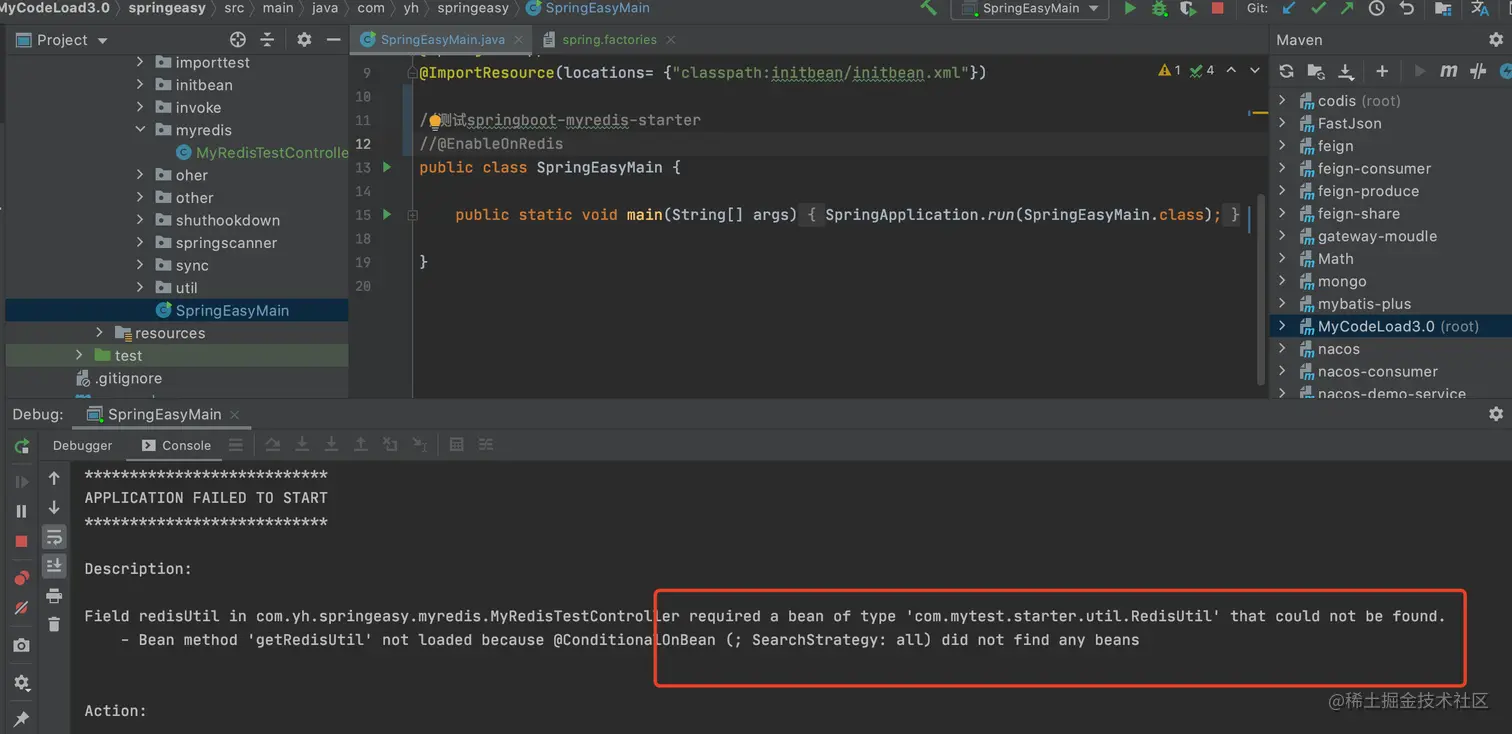Run with coverage shield icon
Screen dimensions: 1512x734
[x=1188, y=8]
